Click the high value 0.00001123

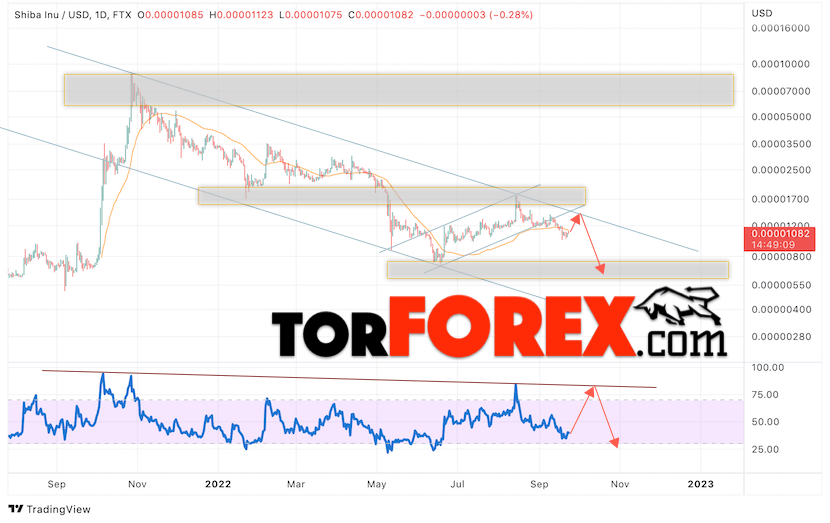tap(245, 15)
